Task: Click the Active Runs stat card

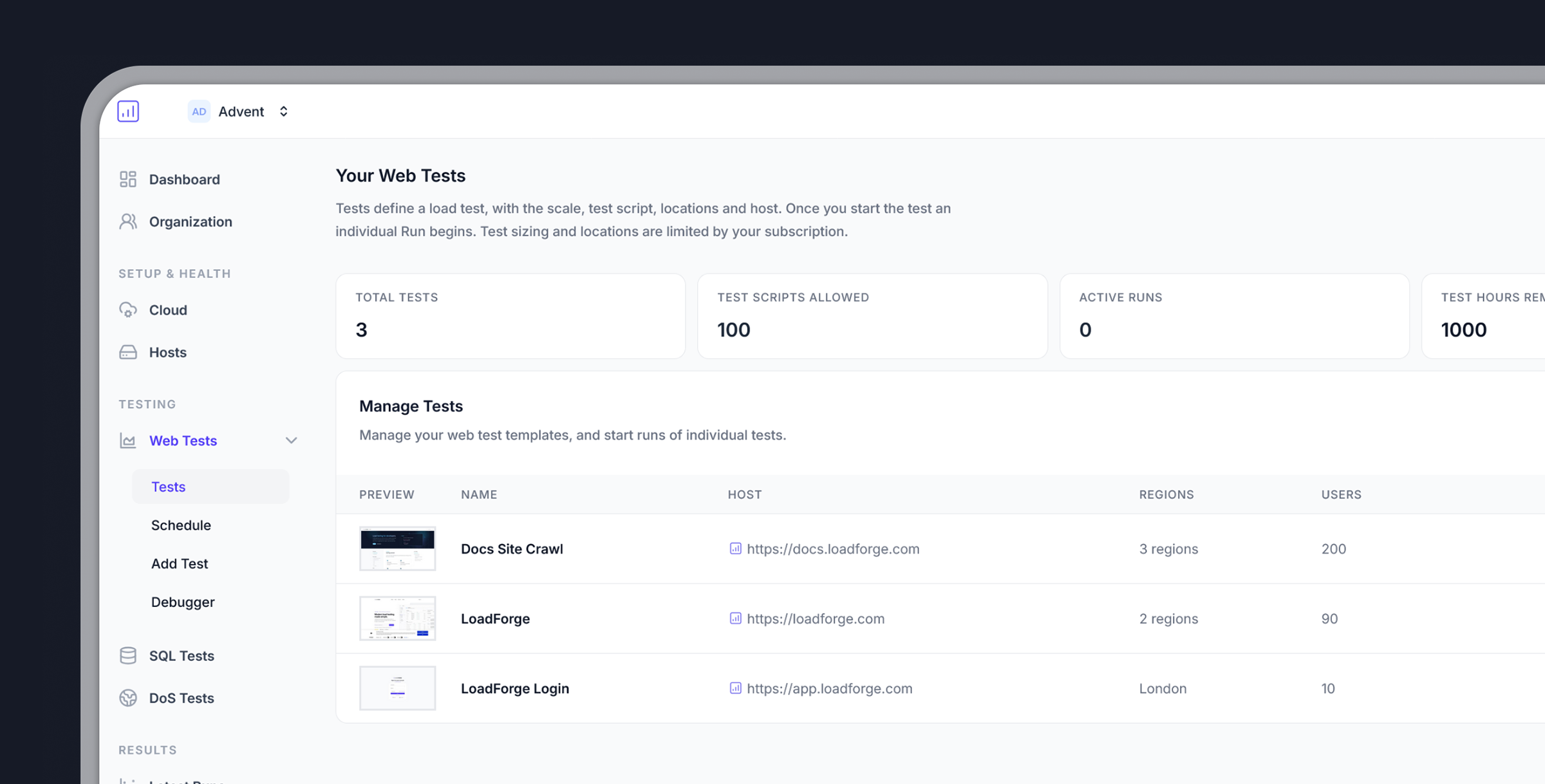Action: point(1234,316)
